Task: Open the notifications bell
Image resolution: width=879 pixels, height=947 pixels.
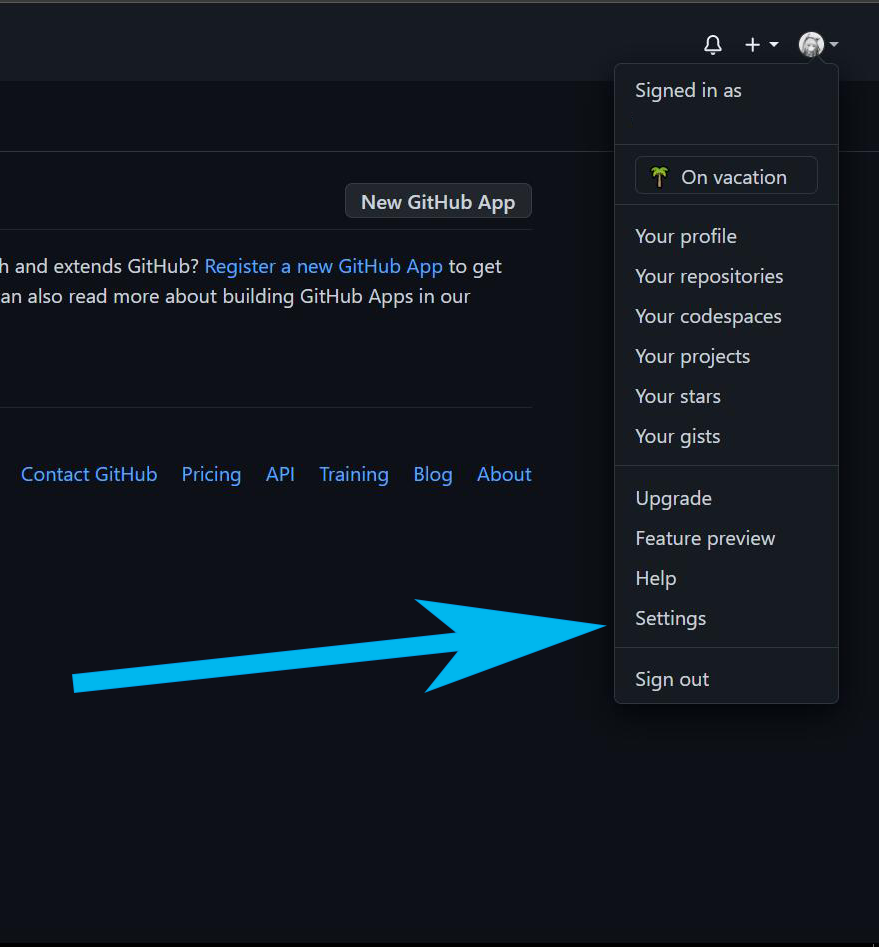Action: (x=713, y=44)
